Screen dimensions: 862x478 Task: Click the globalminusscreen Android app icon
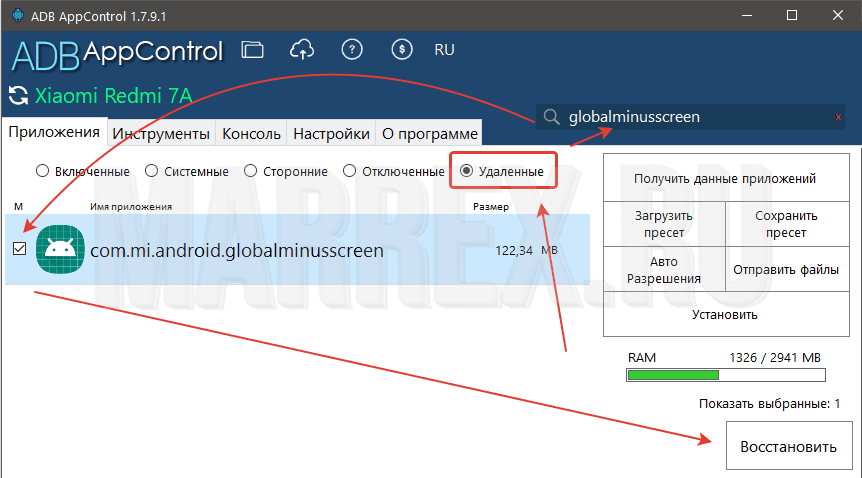click(60, 249)
